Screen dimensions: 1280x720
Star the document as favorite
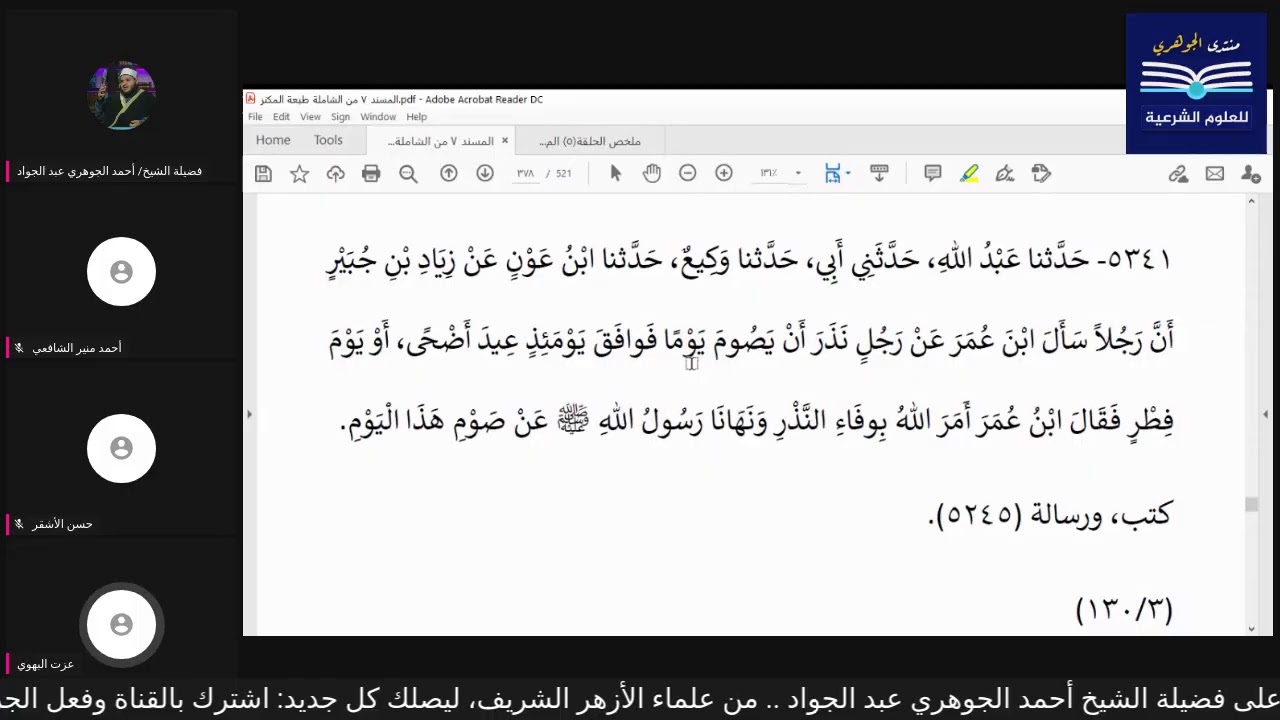tap(299, 174)
